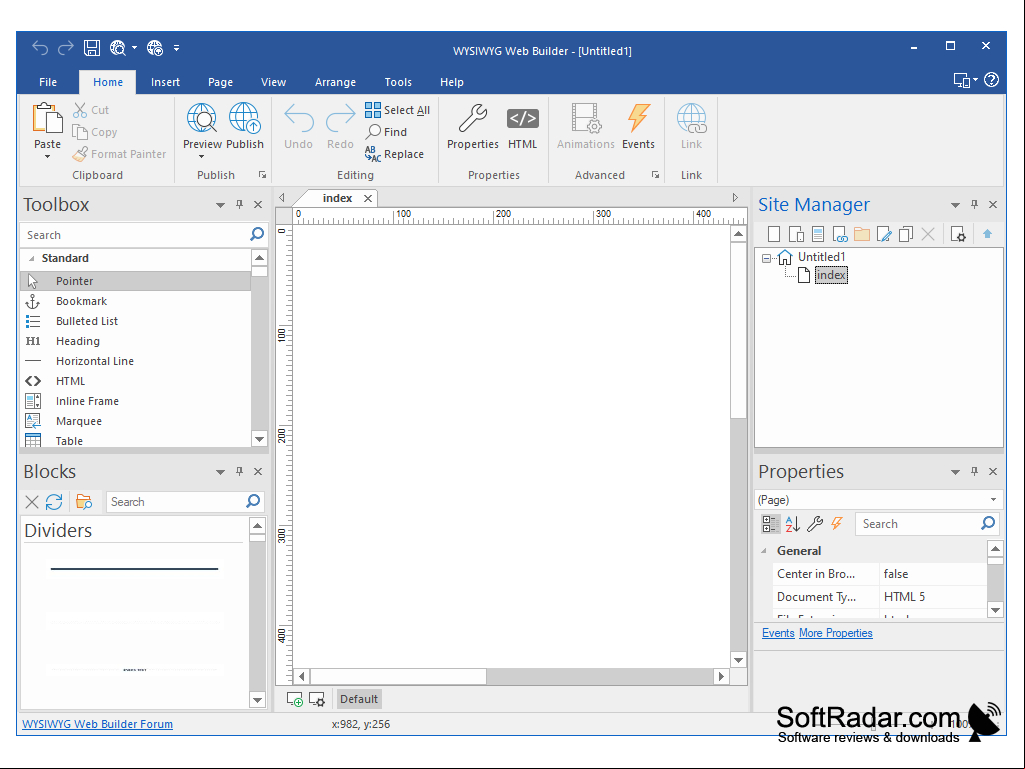Viewport: 1025px width, 769px height.
Task: Click manage breakpoints gear icon below the canvas
Action: [x=316, y=699]
